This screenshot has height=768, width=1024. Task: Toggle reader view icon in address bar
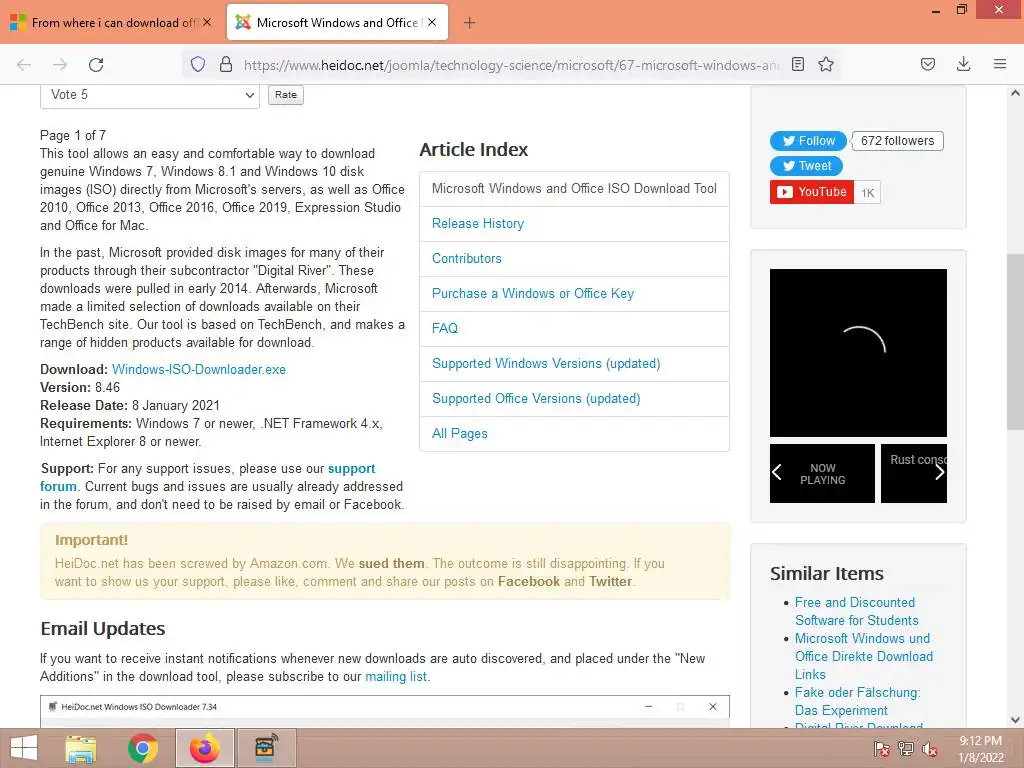797,64
